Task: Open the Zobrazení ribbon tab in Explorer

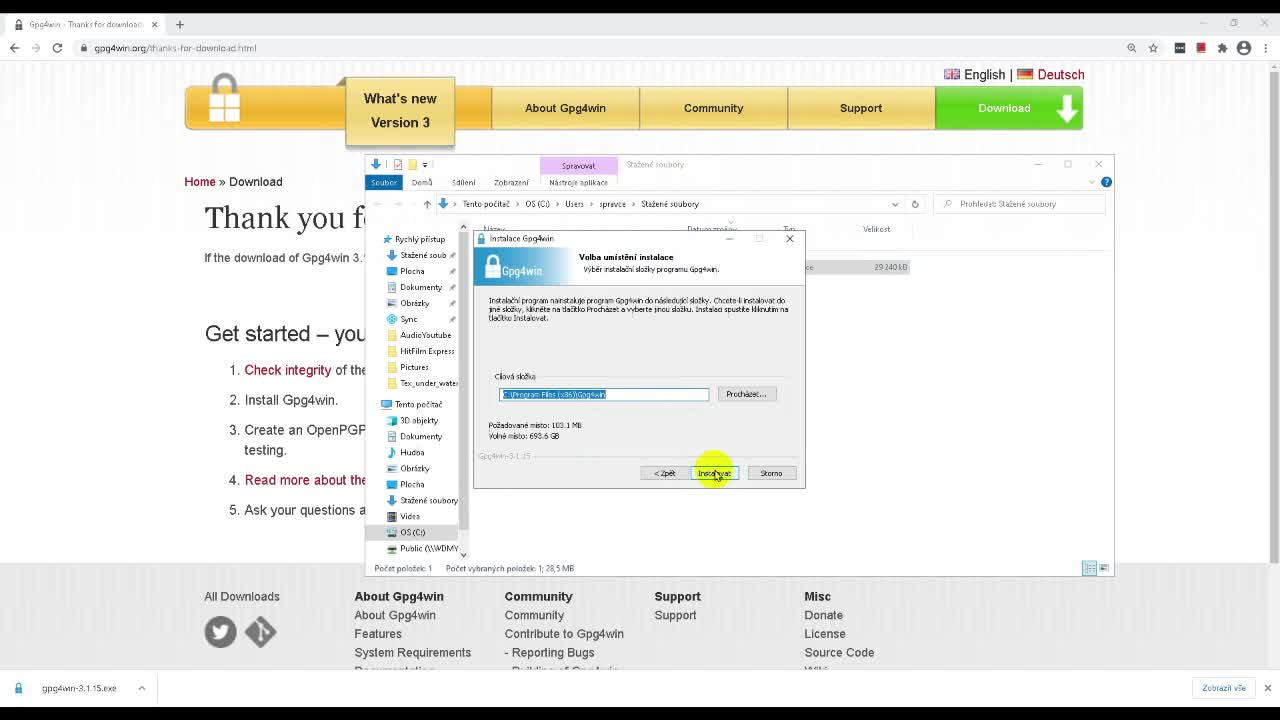Action: (511, 182)
